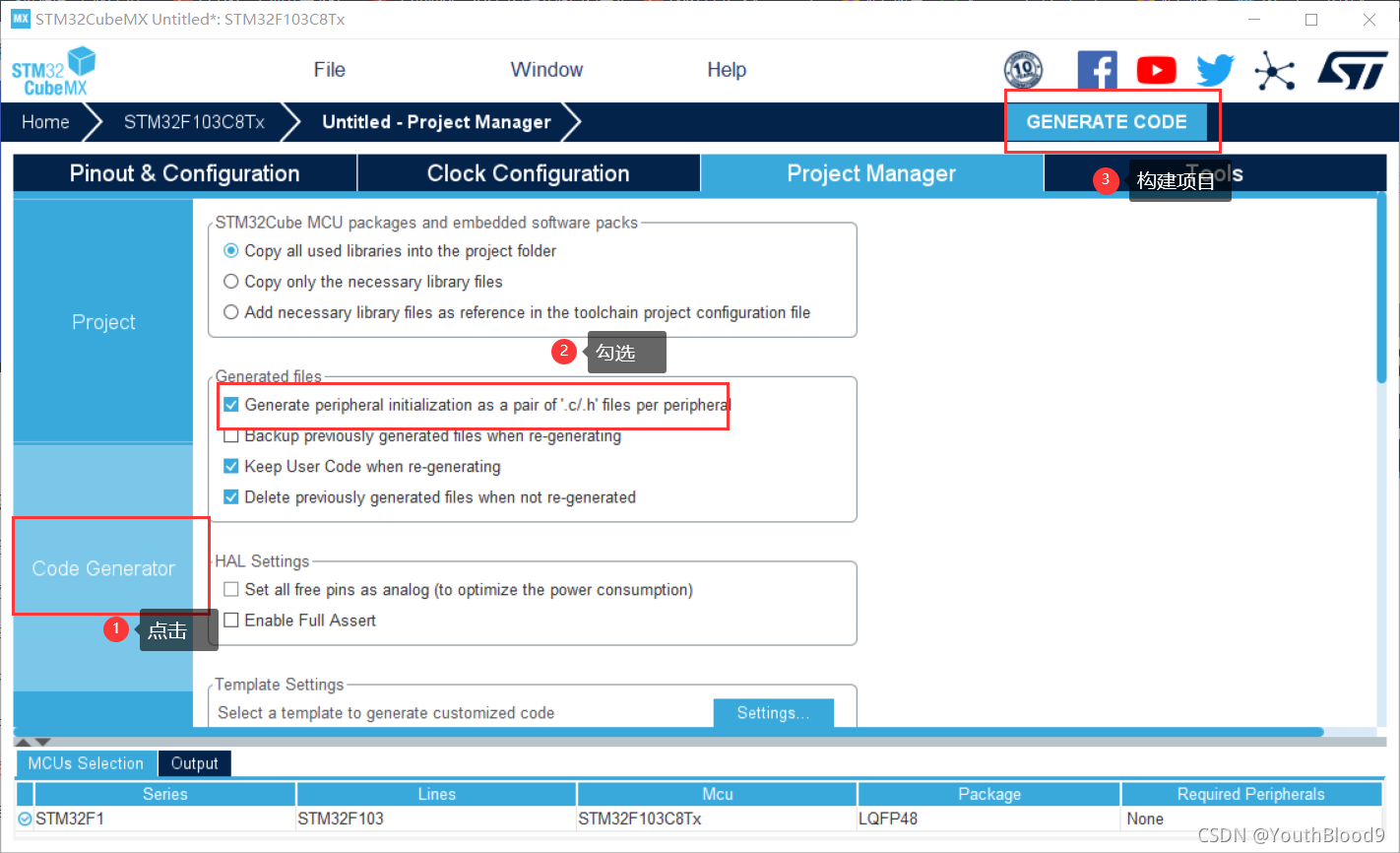
Task: Click the ST community network icon
Action: click(1275, 70)
